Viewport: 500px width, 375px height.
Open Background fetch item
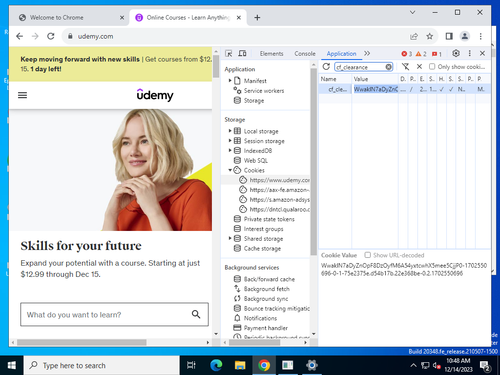click(262, 289)
